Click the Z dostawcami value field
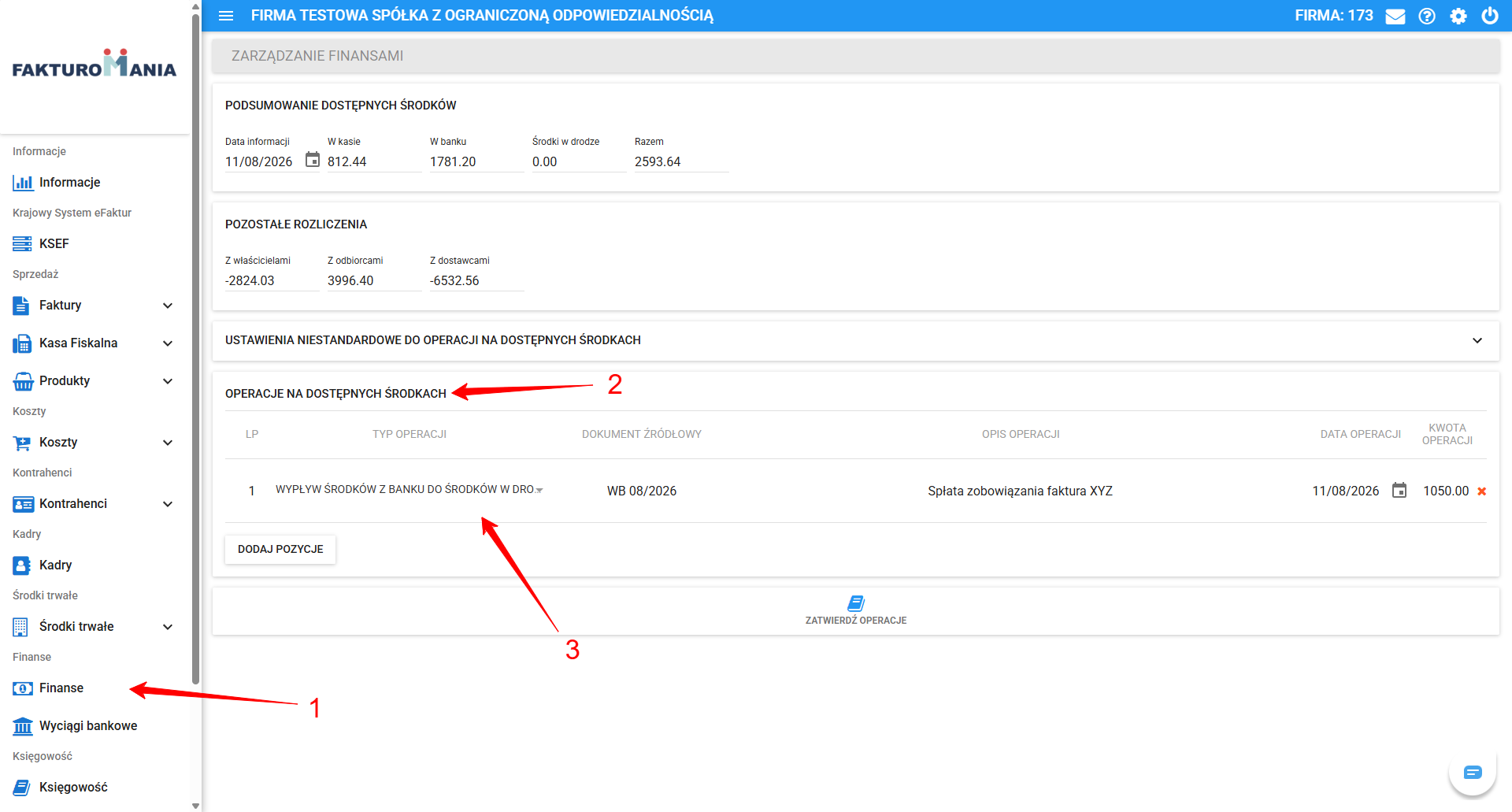This screenshot has width=1512, height=812. pyautogui.click(x=476, y=280)
